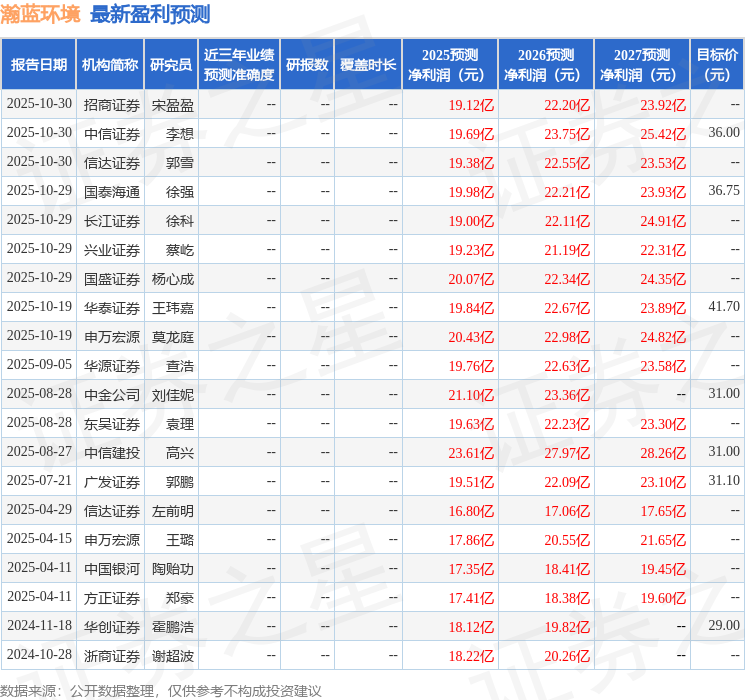Click the 2025预测净利润 column header
This screenshot has width=745, height=700.
click(450, 65)
